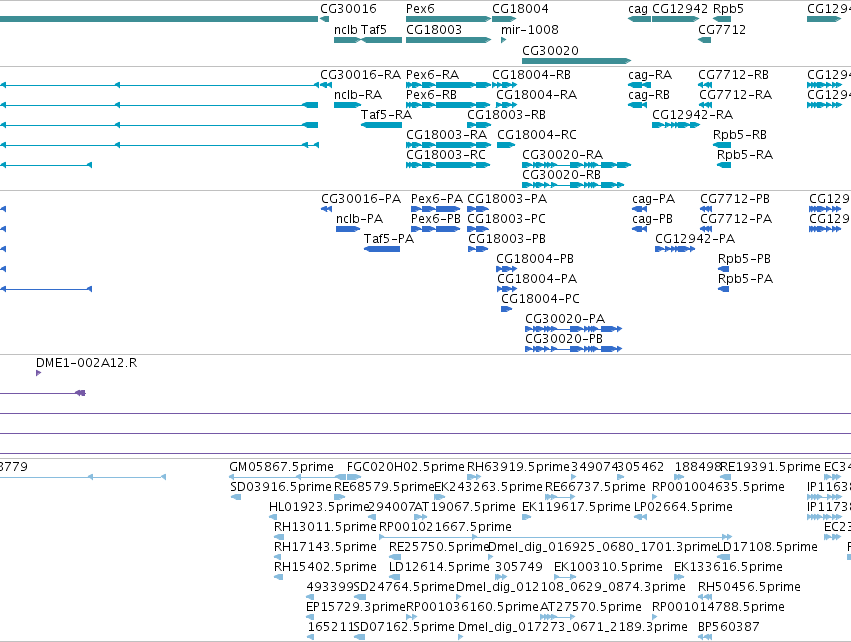Select EST EK133616.5prime
This screenshot has height=642, width=851.
(728, 567)
